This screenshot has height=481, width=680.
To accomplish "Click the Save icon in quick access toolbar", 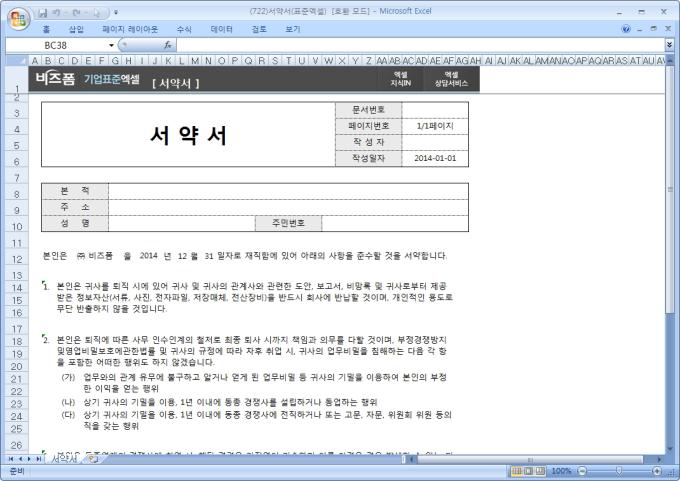I will [x=42, y=13].
